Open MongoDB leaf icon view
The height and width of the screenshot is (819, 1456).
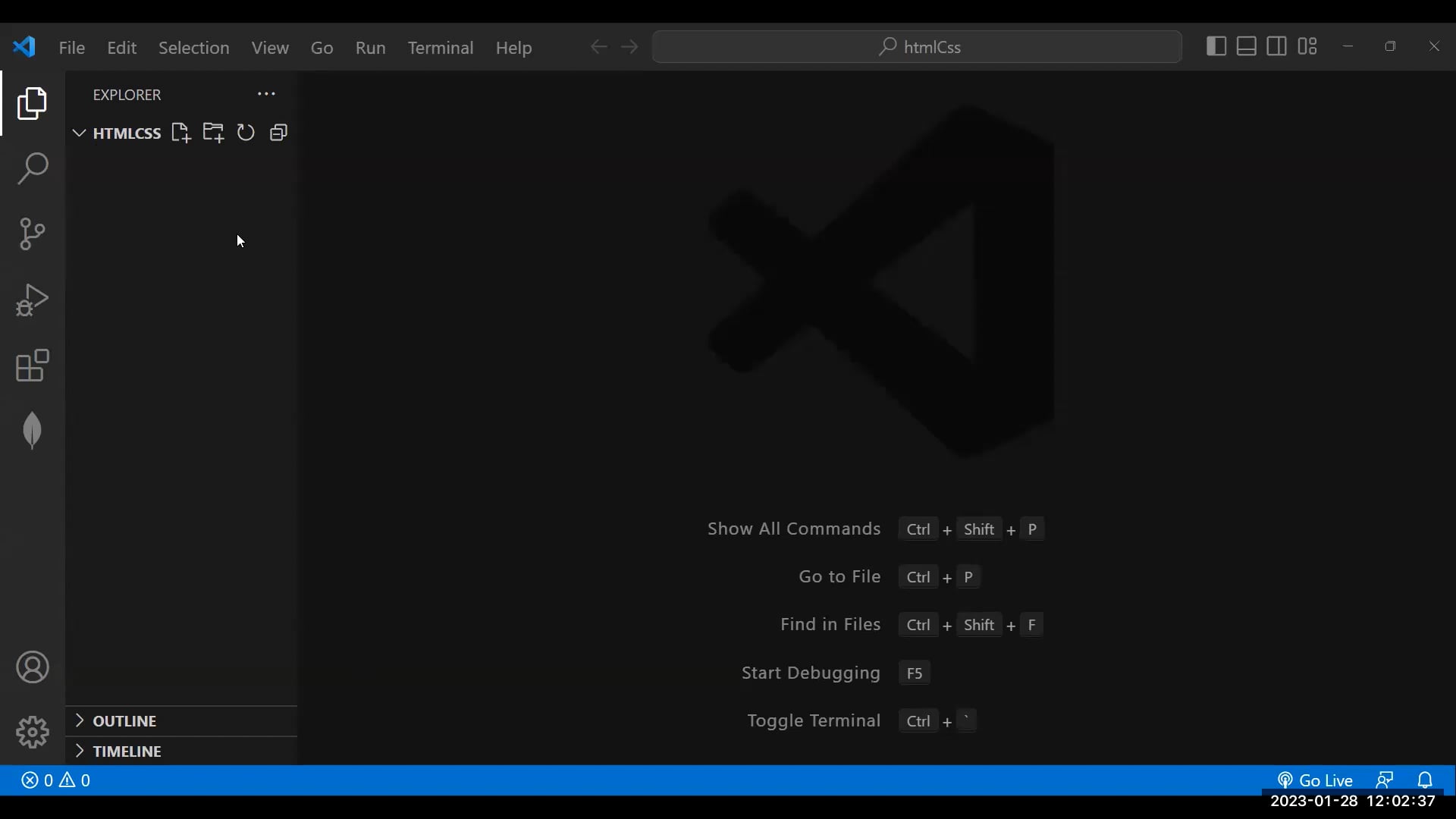click(33, 431)
